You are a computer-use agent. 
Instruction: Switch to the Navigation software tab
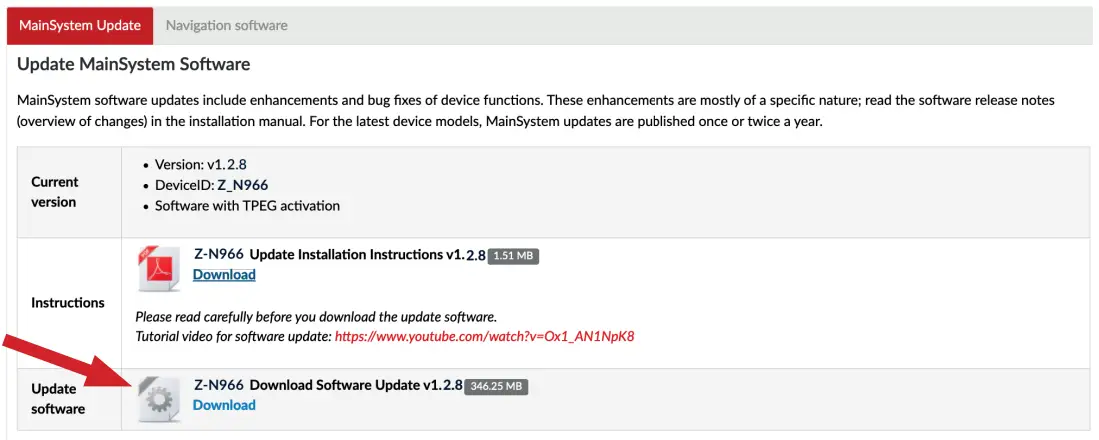click(x=227, y=25)
